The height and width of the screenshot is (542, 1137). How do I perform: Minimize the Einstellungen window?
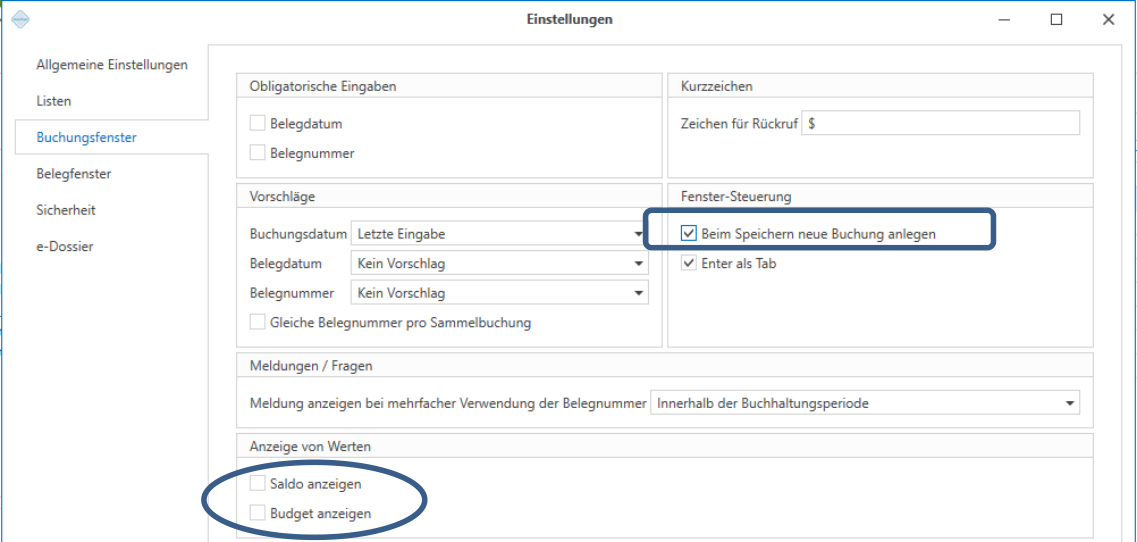1004,20
